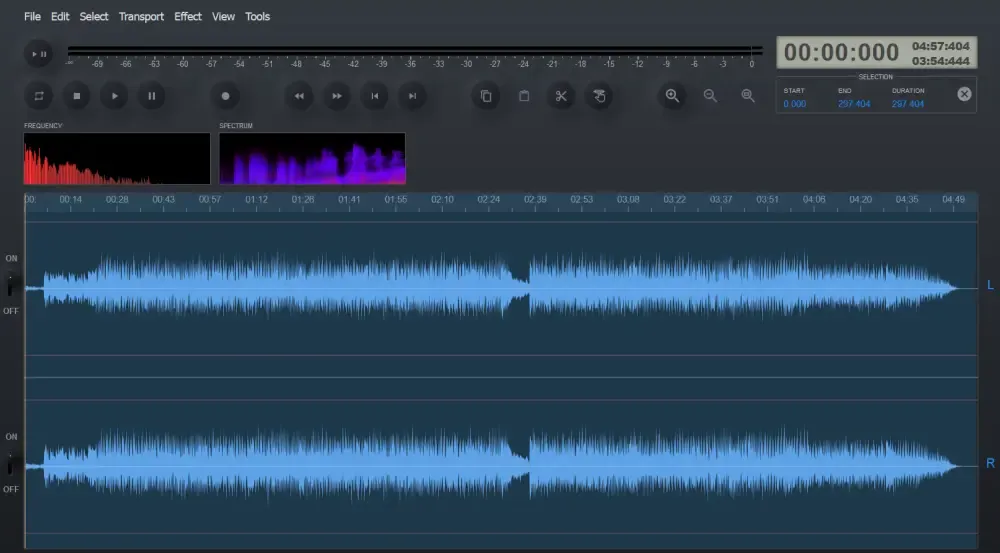Clear the selection with the X button

[964, 94]
